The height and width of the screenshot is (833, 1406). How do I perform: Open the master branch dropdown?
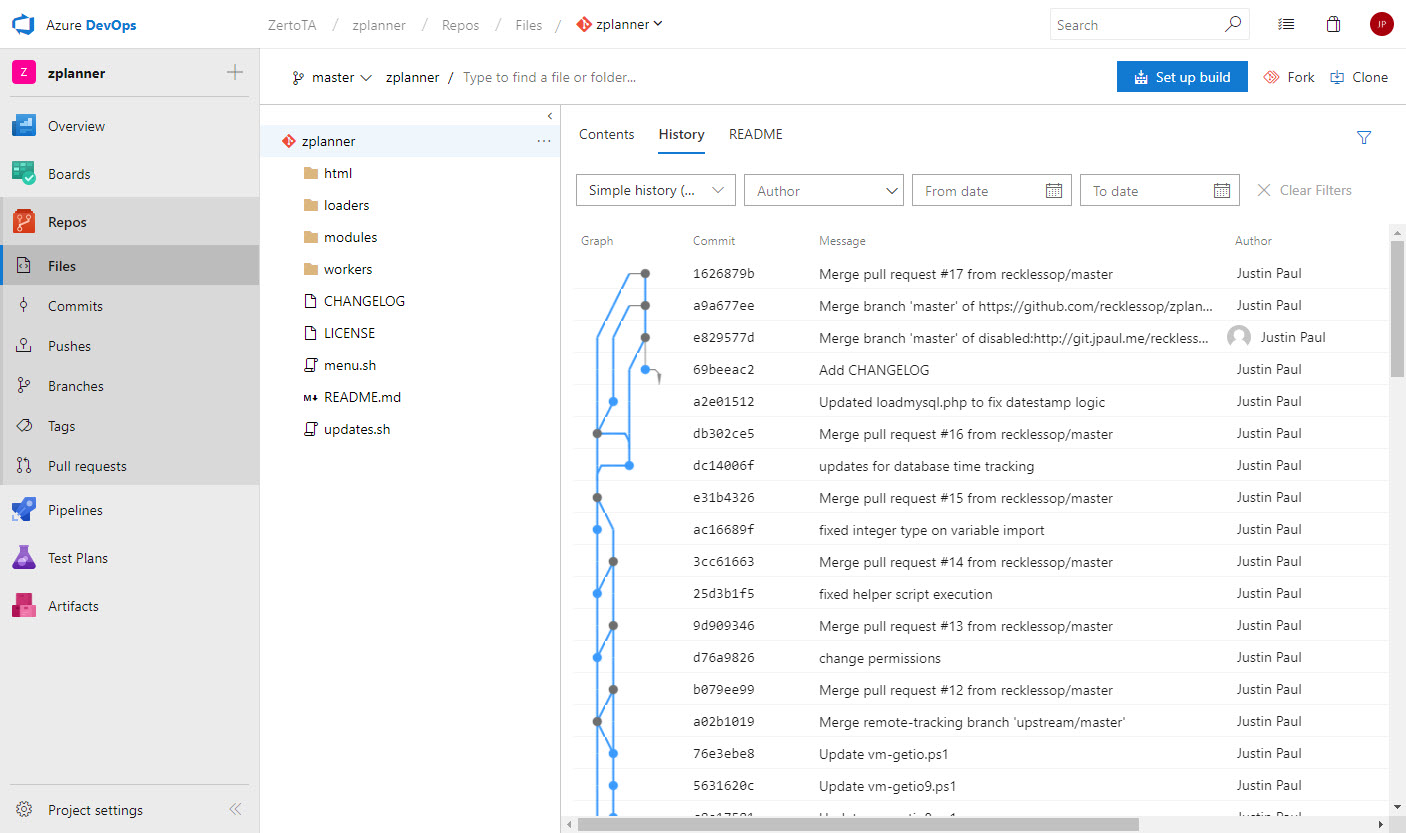click(x=332, y=77)
